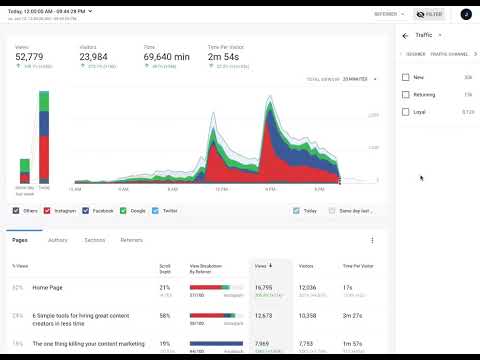
Task: Uncheck the Google referrer checkbox
Action: click(123, 211)
